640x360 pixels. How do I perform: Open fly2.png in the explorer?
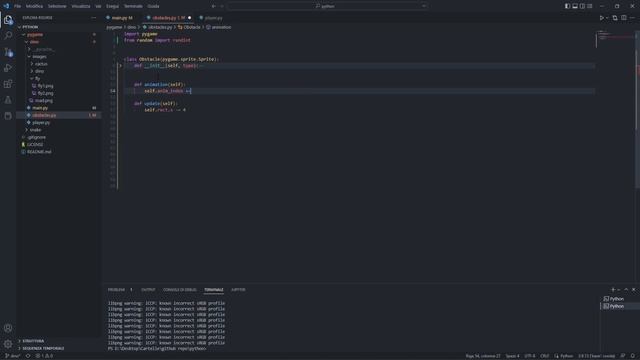click(x=45, y=93)
